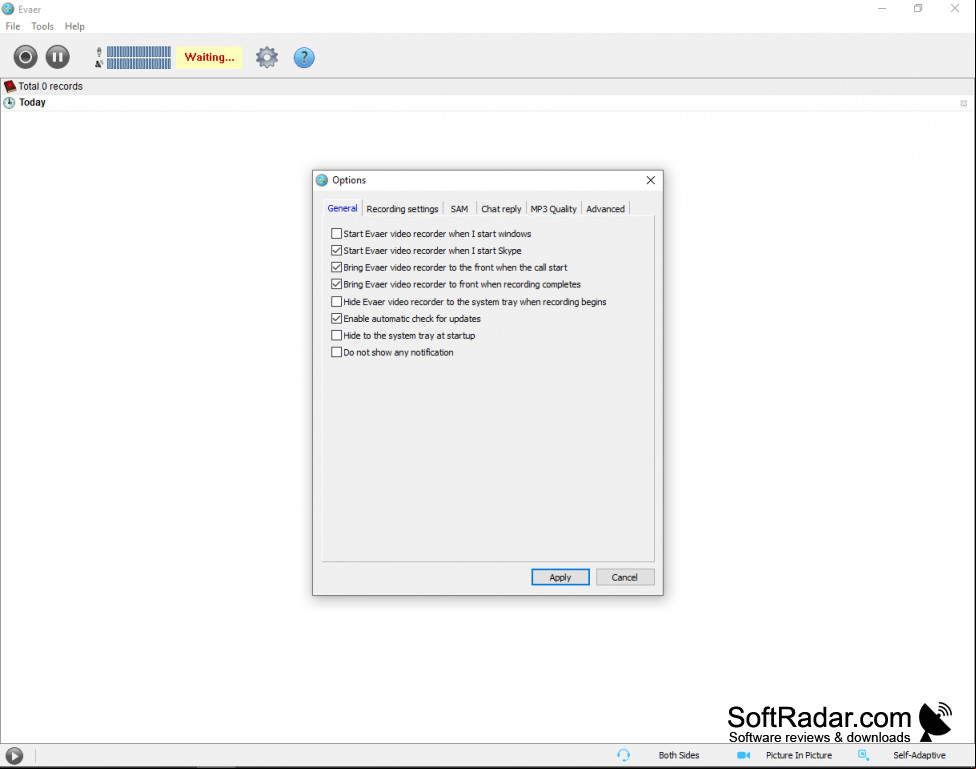Disable automatic check for updates
Viewport: 976px width, 769px height.
(x=337, y=318)
